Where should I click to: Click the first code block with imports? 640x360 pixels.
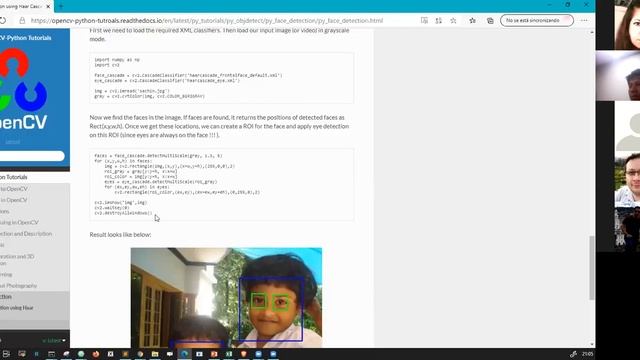pyautogui.click(x=222, y=78)
